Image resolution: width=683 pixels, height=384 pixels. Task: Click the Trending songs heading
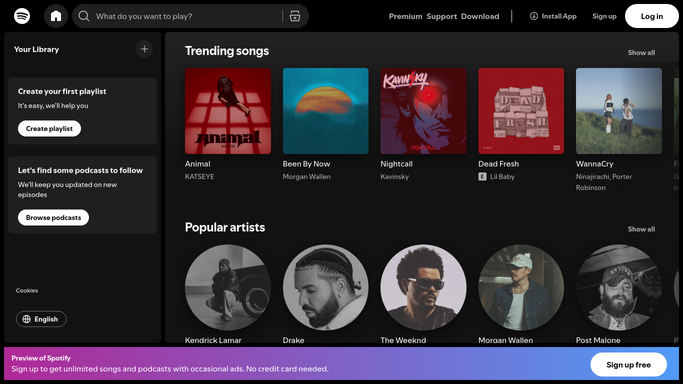227,51
